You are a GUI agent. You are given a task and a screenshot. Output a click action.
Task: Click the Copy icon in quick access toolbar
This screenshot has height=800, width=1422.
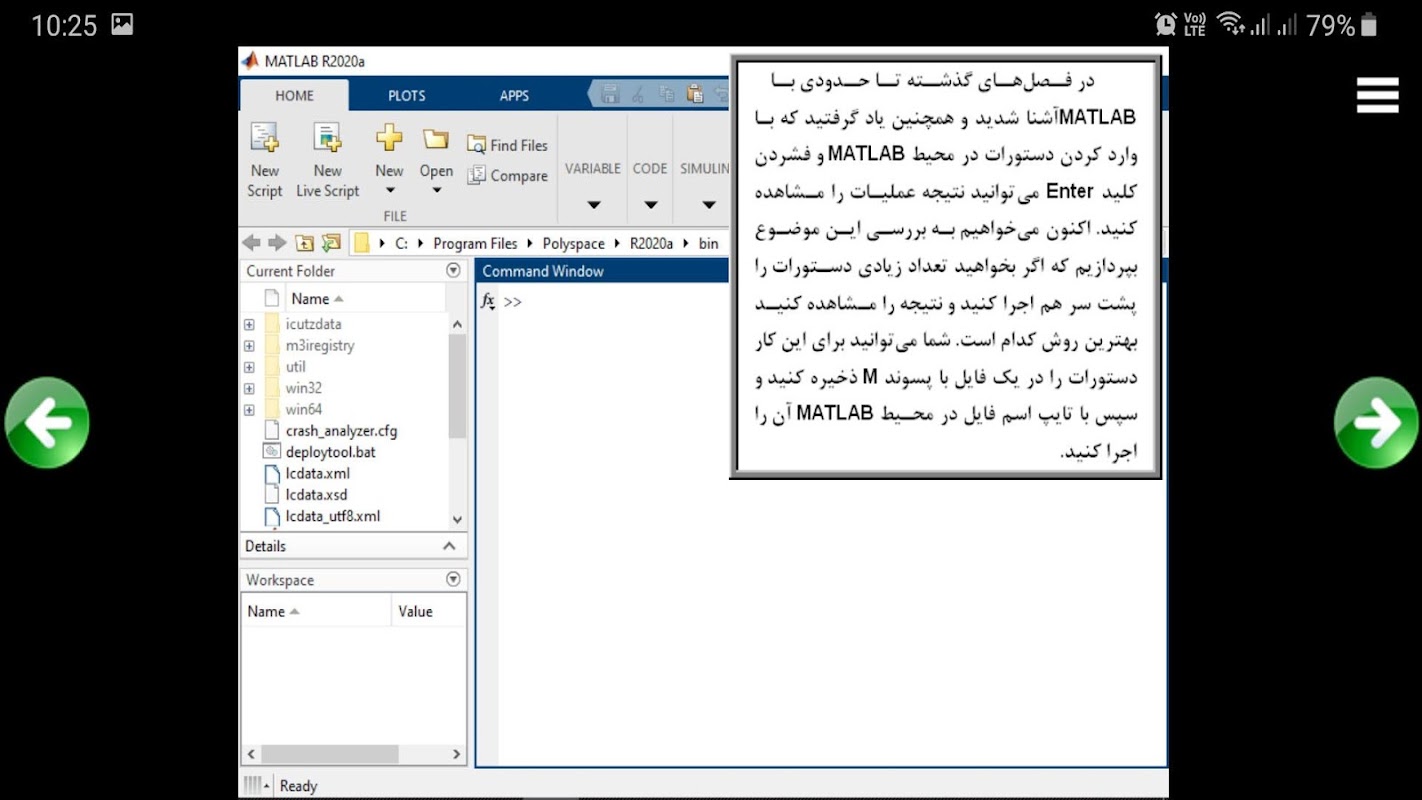click(x=667, y=95)
